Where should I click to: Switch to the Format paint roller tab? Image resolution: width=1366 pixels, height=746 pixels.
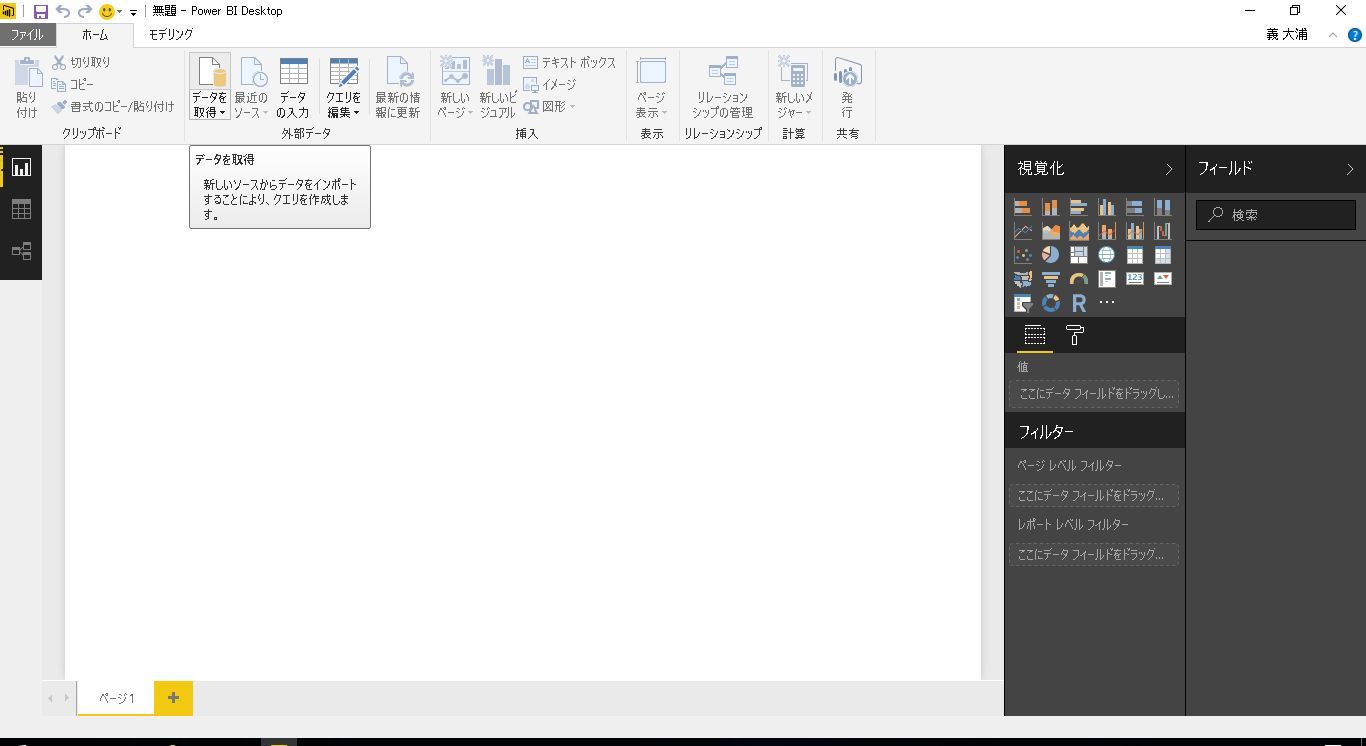coord(1075,335)
